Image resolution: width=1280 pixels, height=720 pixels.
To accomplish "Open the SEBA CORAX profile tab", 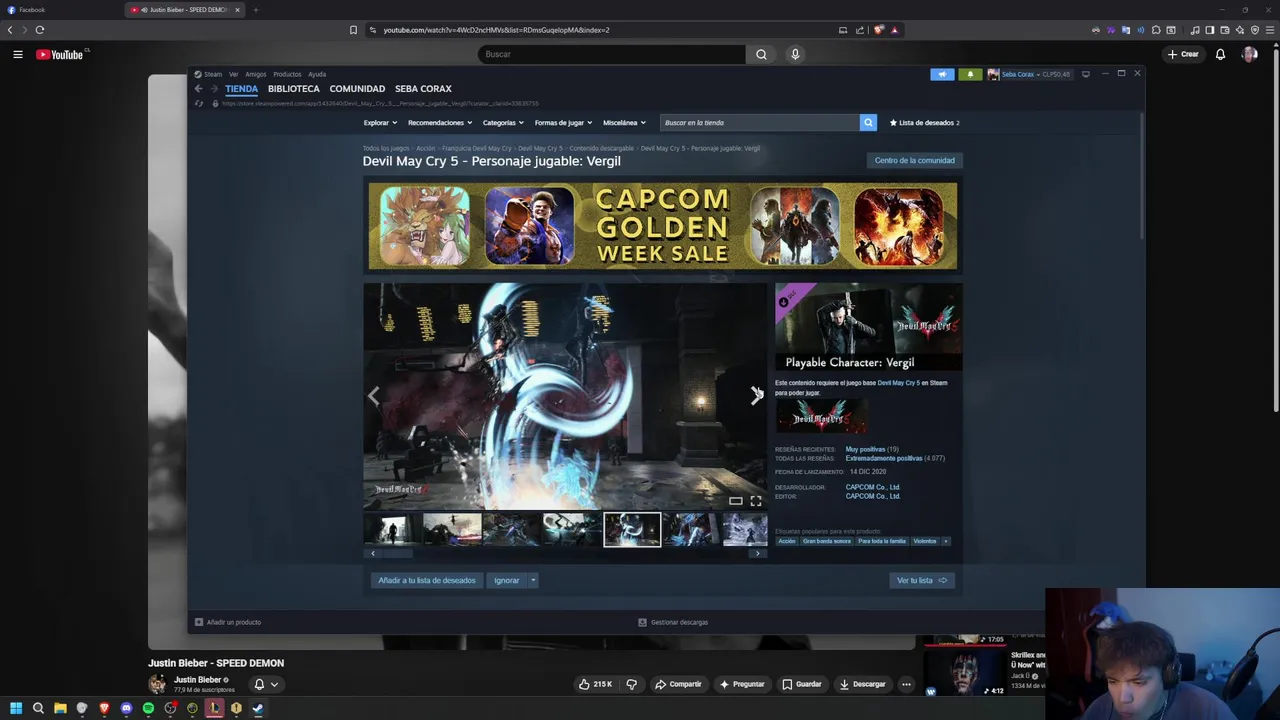I will point(423,89).
